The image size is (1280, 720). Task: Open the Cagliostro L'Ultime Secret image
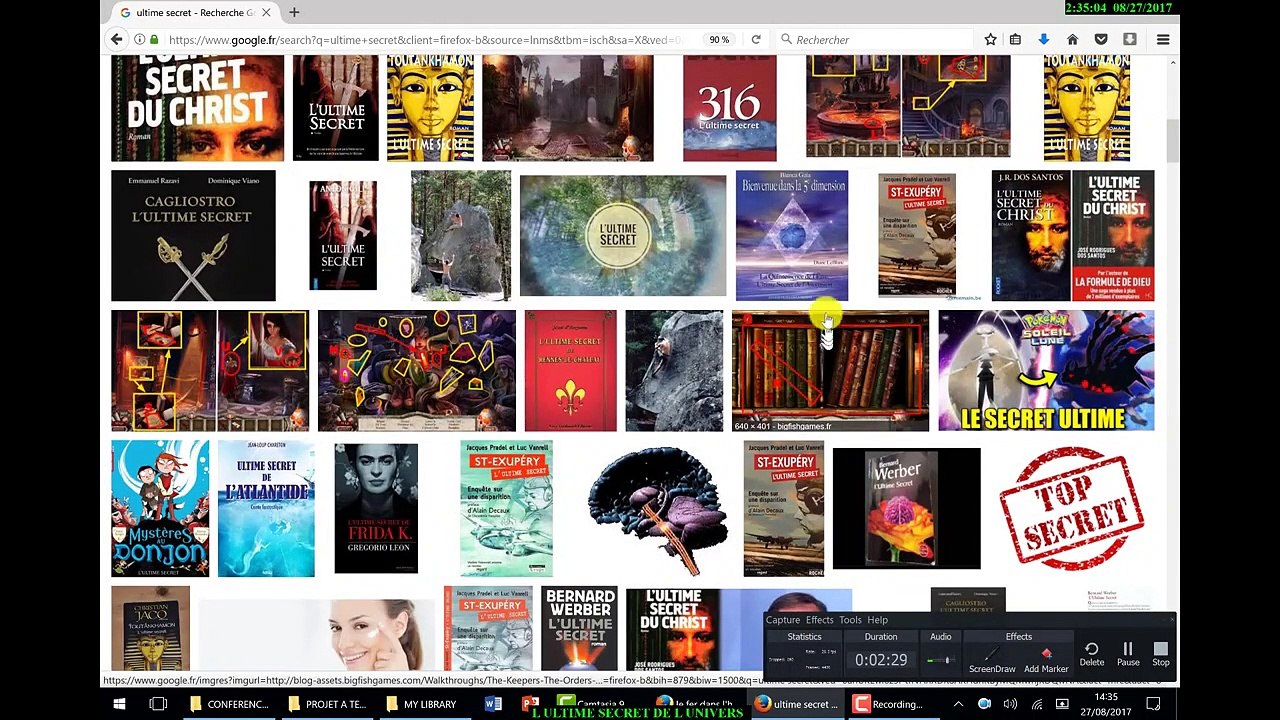click(x=193, y=236)
